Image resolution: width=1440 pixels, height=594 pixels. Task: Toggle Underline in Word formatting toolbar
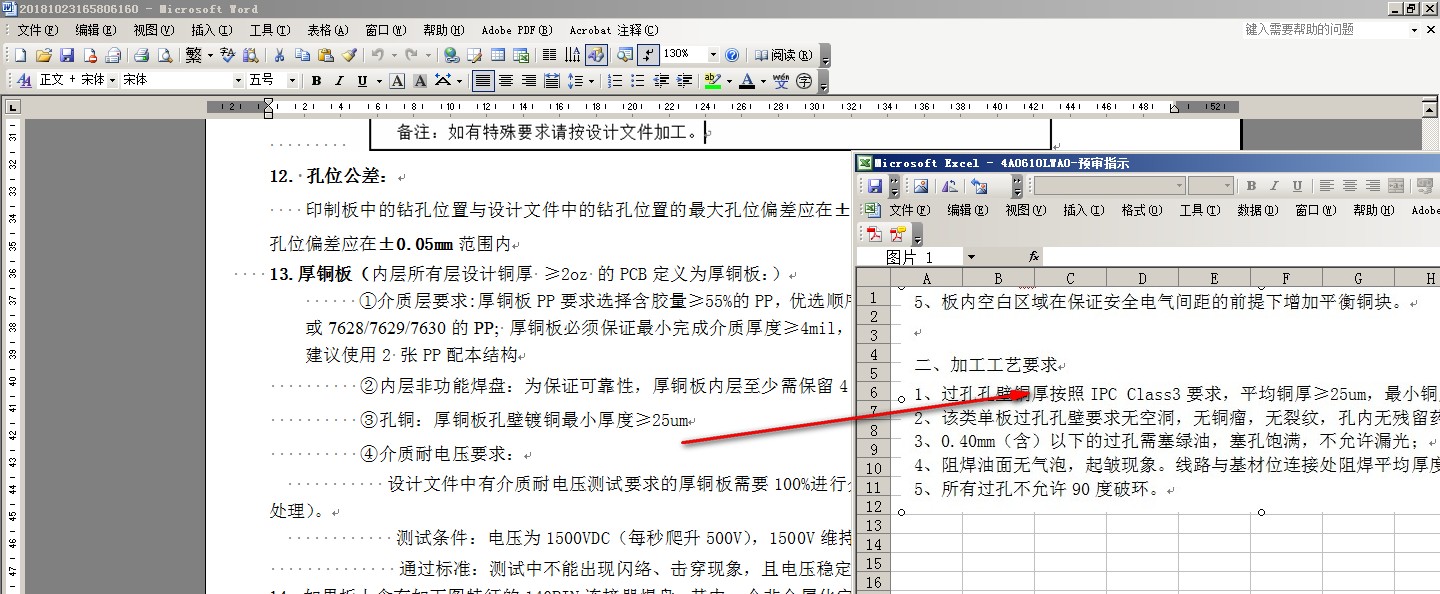(362, 80)
